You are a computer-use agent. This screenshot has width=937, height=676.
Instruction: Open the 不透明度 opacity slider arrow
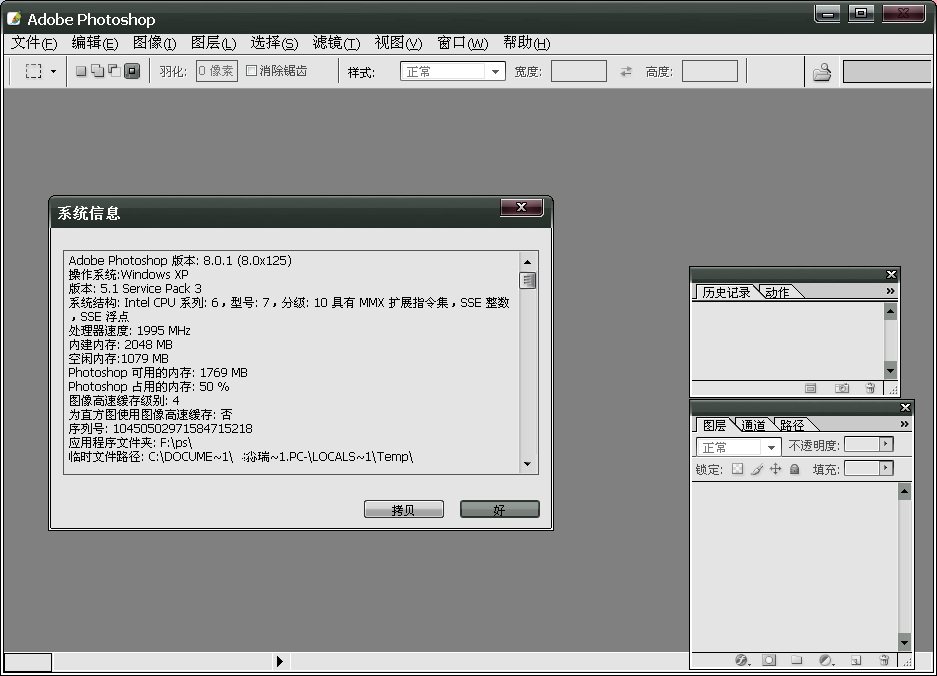886,444
